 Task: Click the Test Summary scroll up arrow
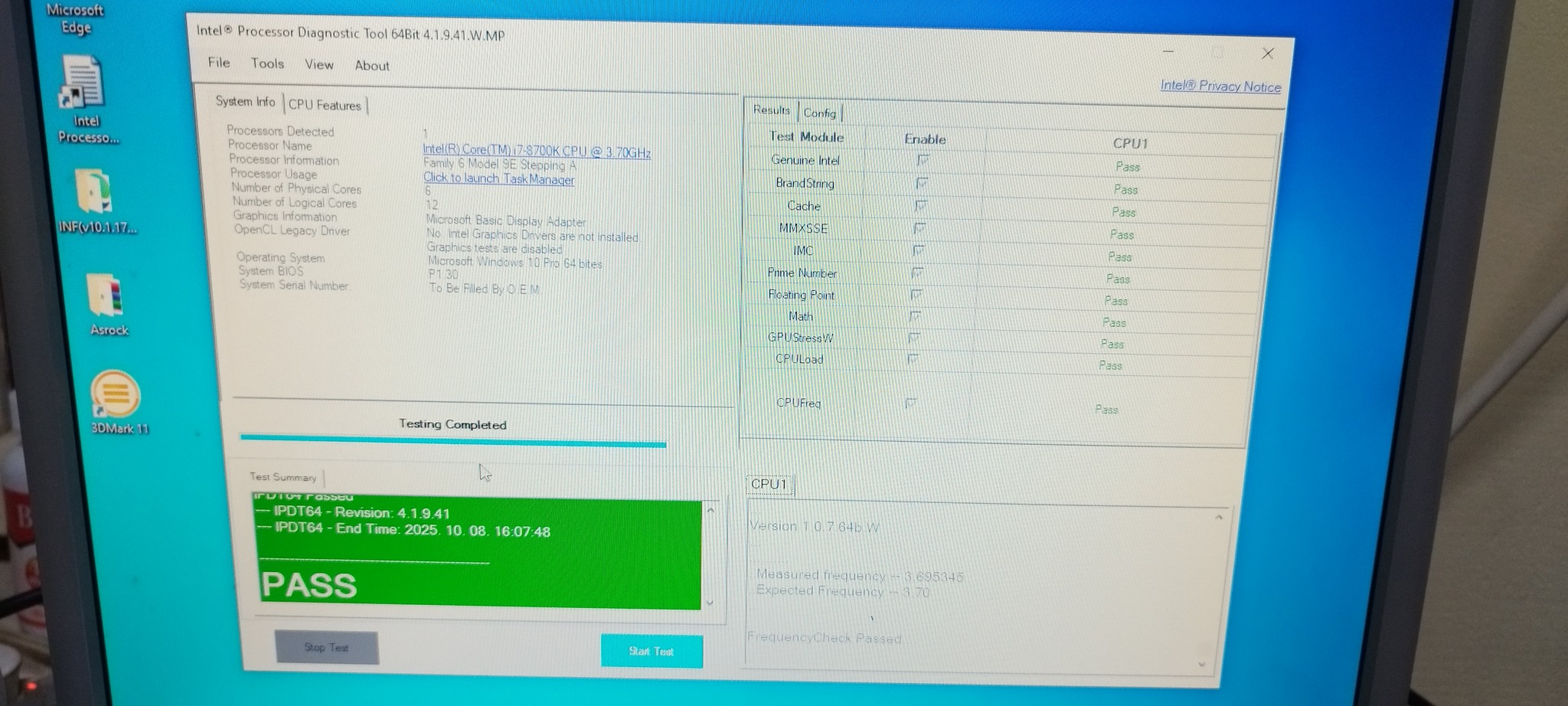click(710, 510)
